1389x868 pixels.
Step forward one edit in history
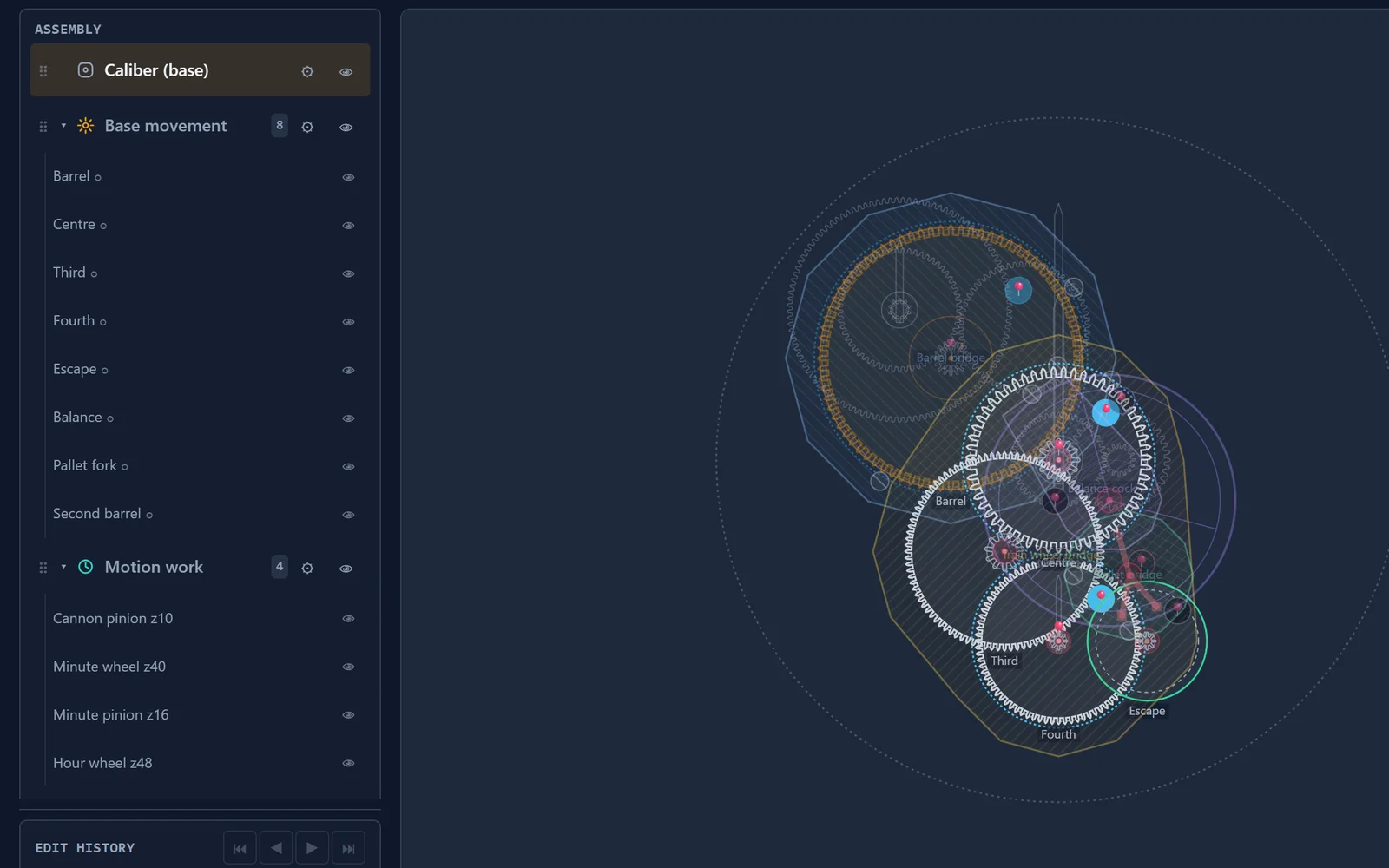click(x=312, y=848)
